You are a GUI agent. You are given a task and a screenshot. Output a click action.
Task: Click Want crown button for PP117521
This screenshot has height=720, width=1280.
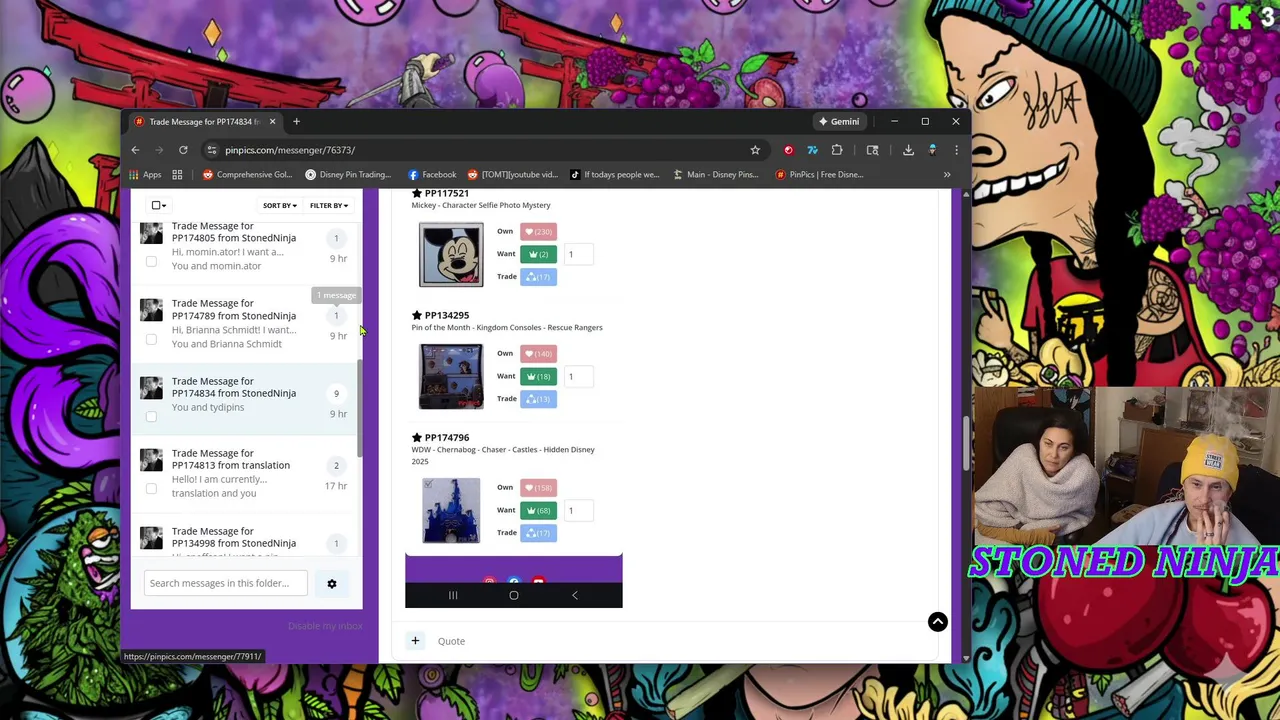(538, 254)
